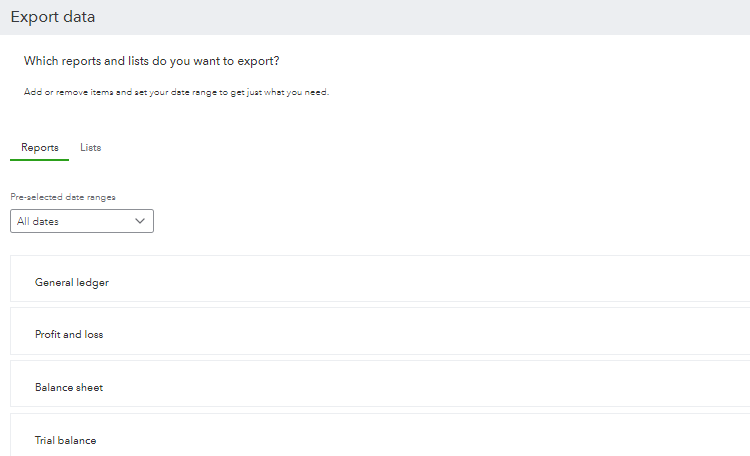The image size is (750, 456).
Task: Choose the Balance sheet report row
Action: point(380,384)
